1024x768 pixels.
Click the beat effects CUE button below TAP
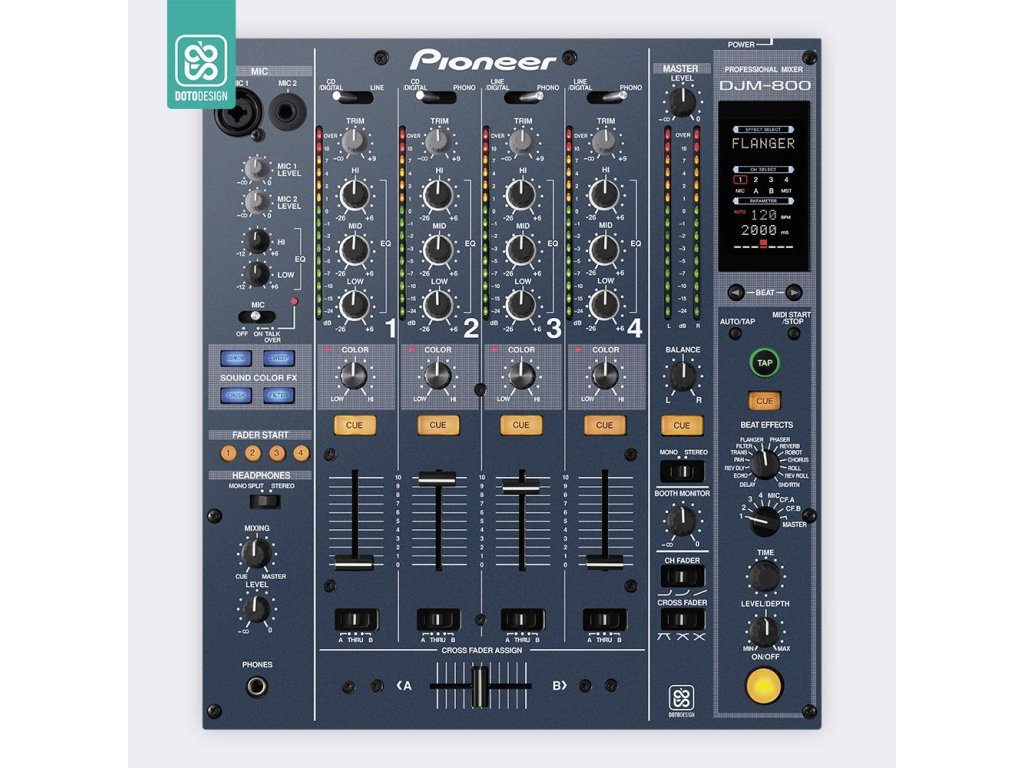(x=765, y=401)
